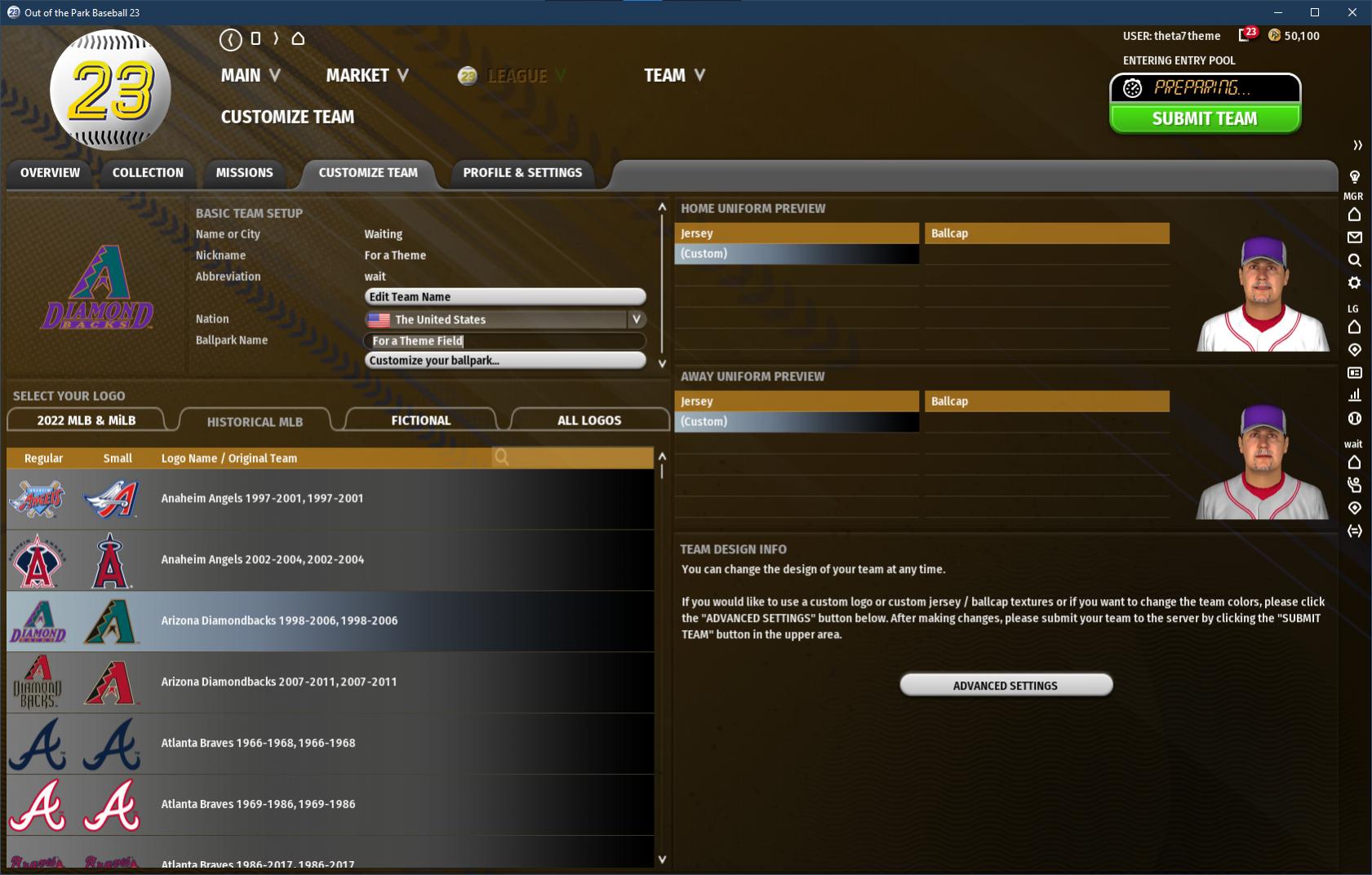Click the OOTP 23 baseball logo
Viewport: 1372px width, 875px height.
(110, 90)
